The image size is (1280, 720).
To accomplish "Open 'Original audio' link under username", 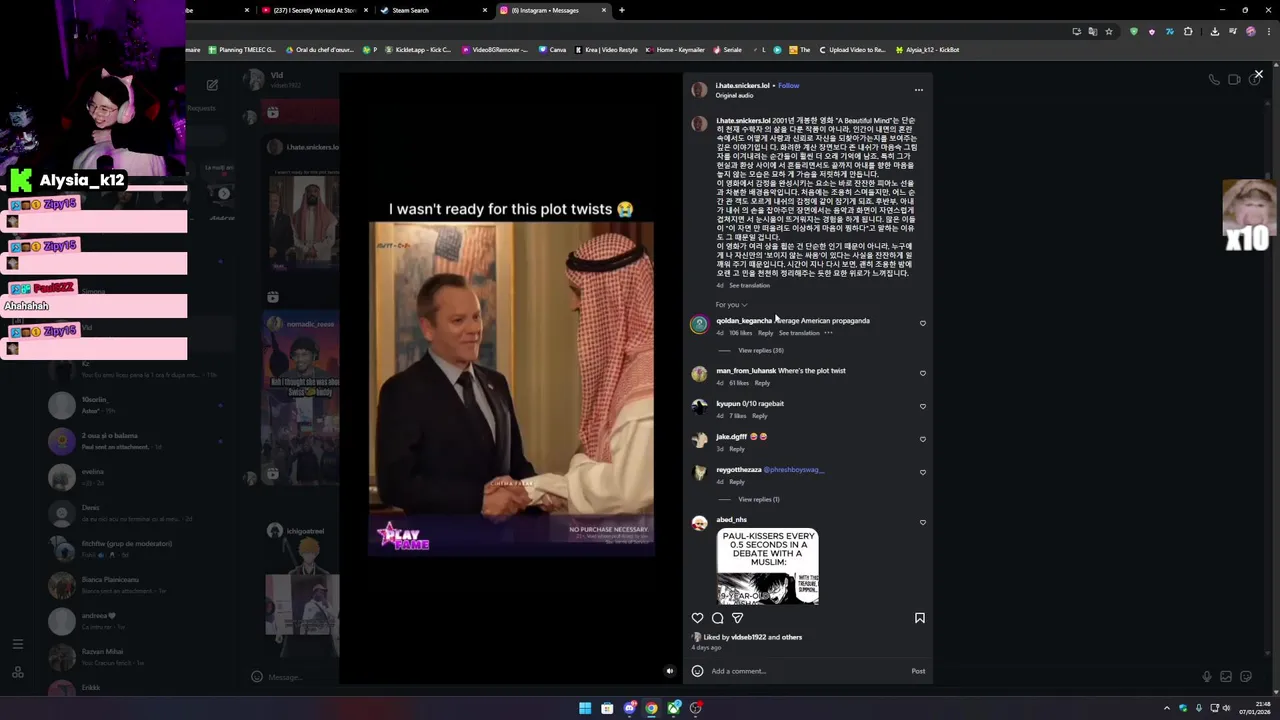I will pos(734,95).
